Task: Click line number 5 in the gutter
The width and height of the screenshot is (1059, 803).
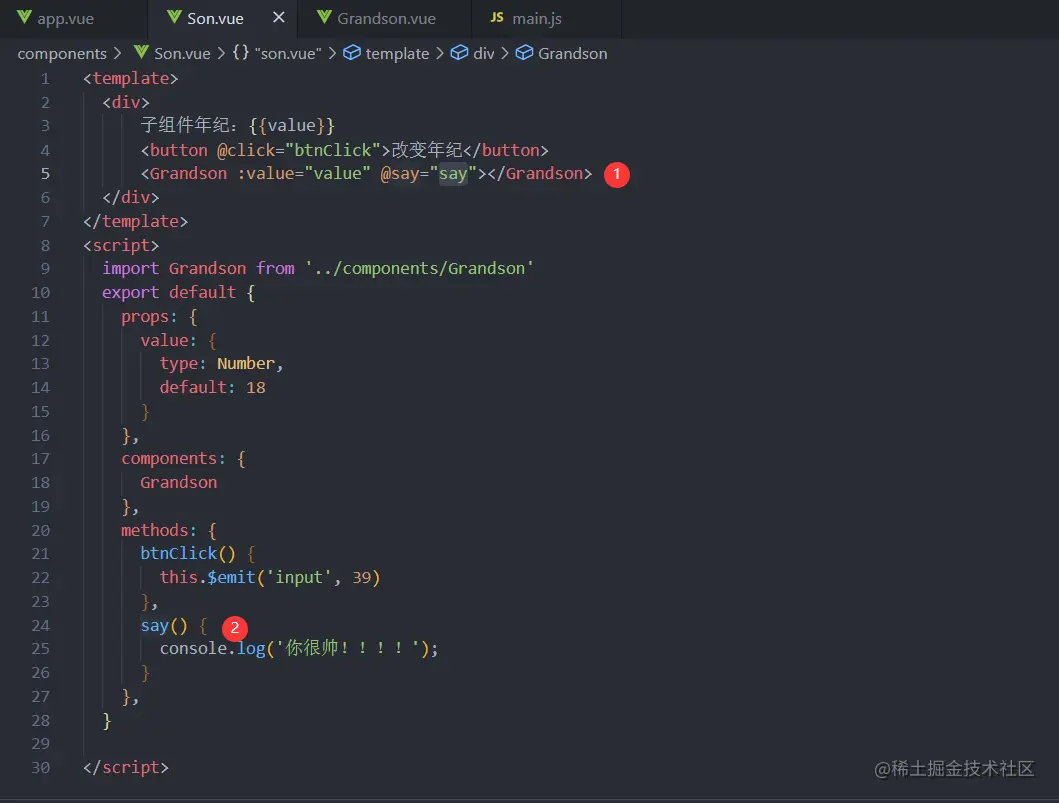Action: click(45, 174)
